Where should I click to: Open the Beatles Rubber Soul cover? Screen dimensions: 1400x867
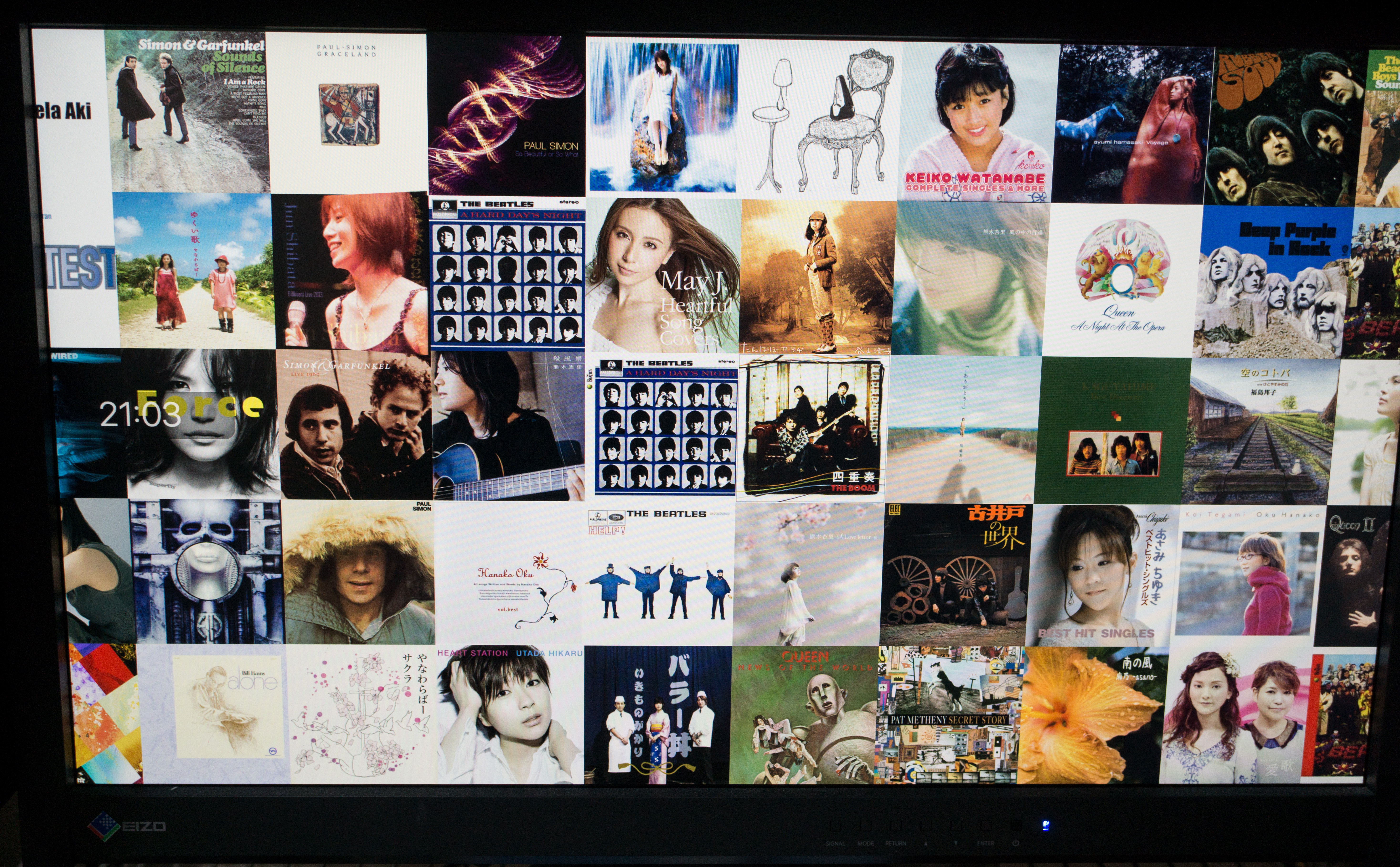[x=1285, y=127]
